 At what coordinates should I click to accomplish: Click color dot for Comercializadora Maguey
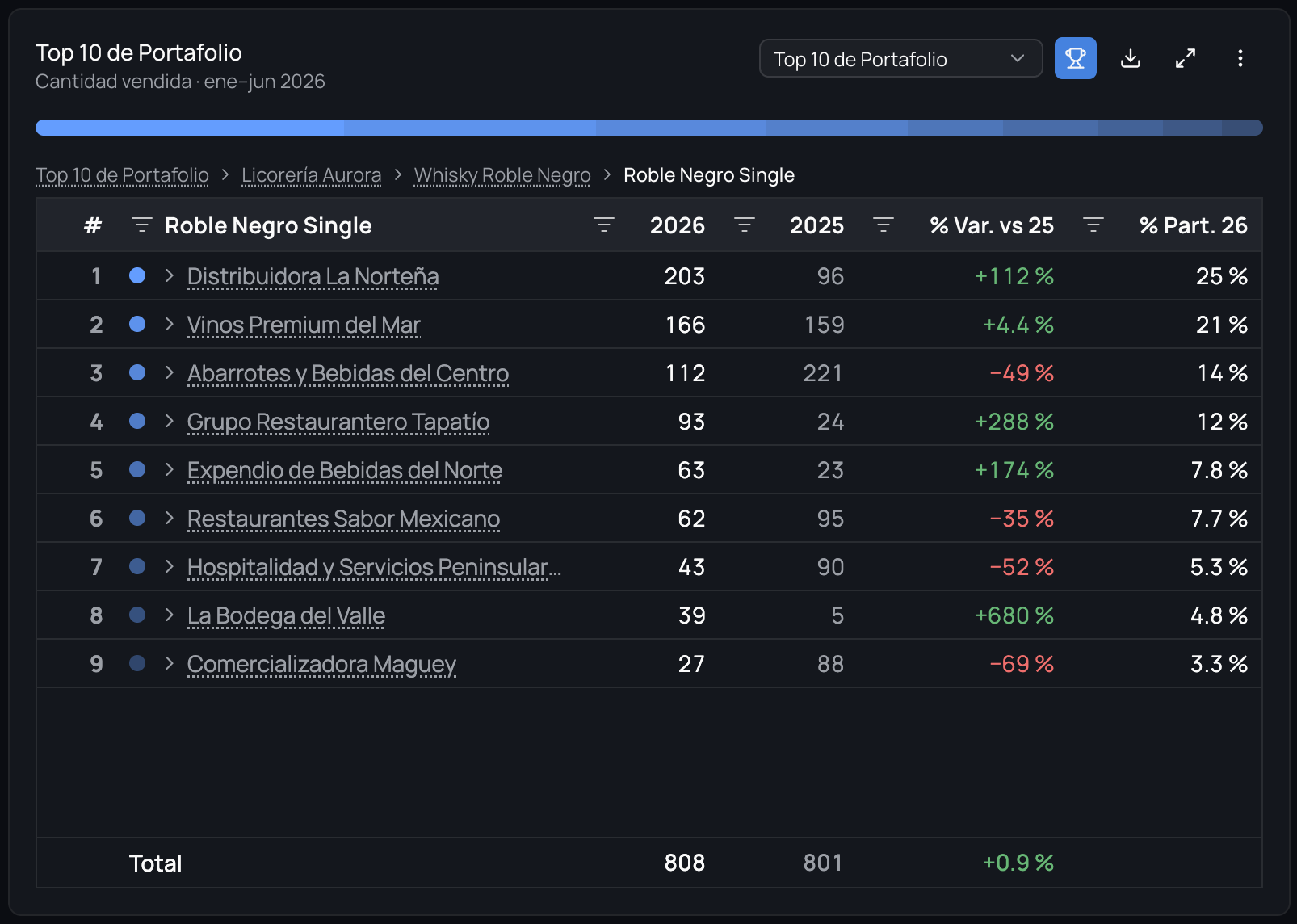point(137,663)
